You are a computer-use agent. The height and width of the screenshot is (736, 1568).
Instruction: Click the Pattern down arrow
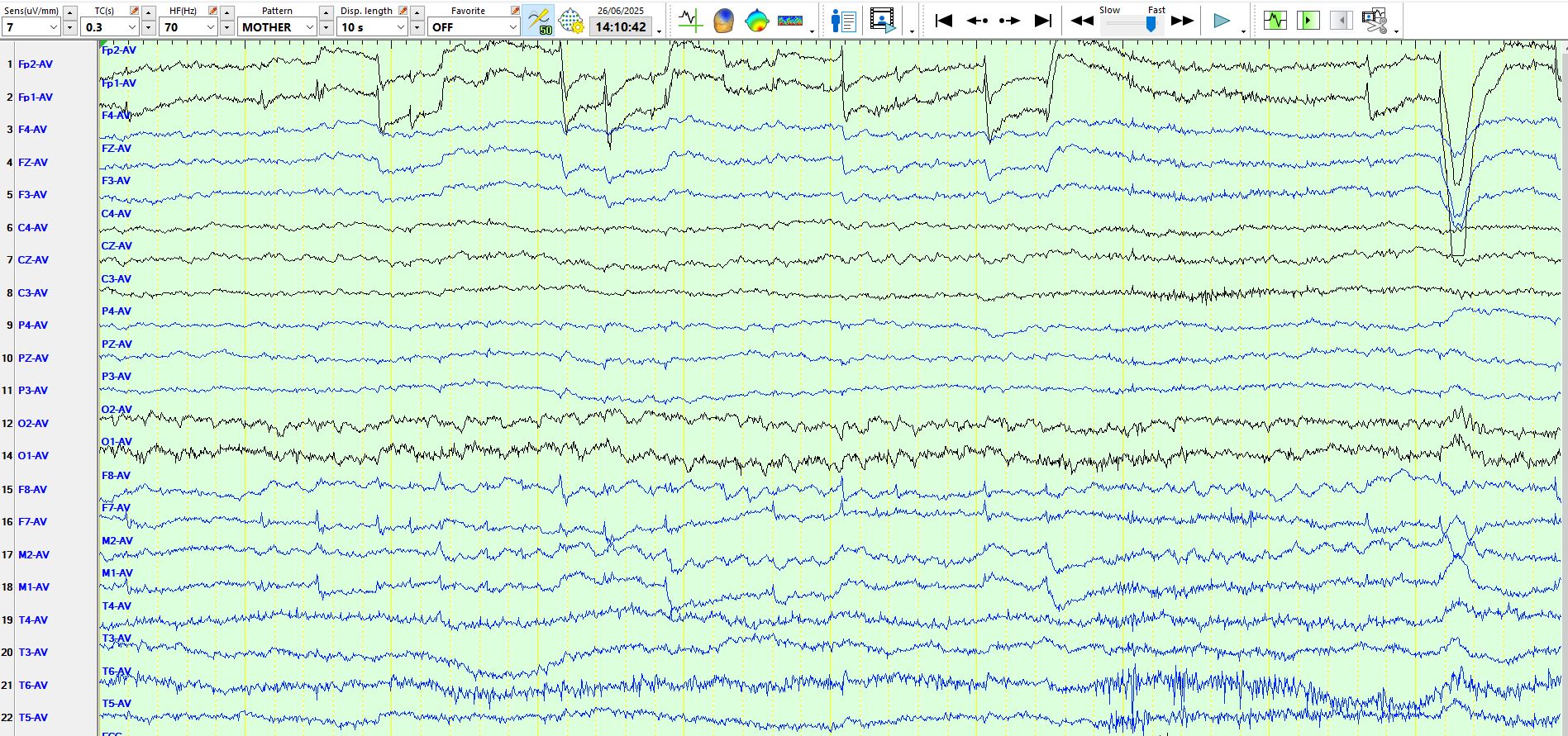click(x=326, y=28)
